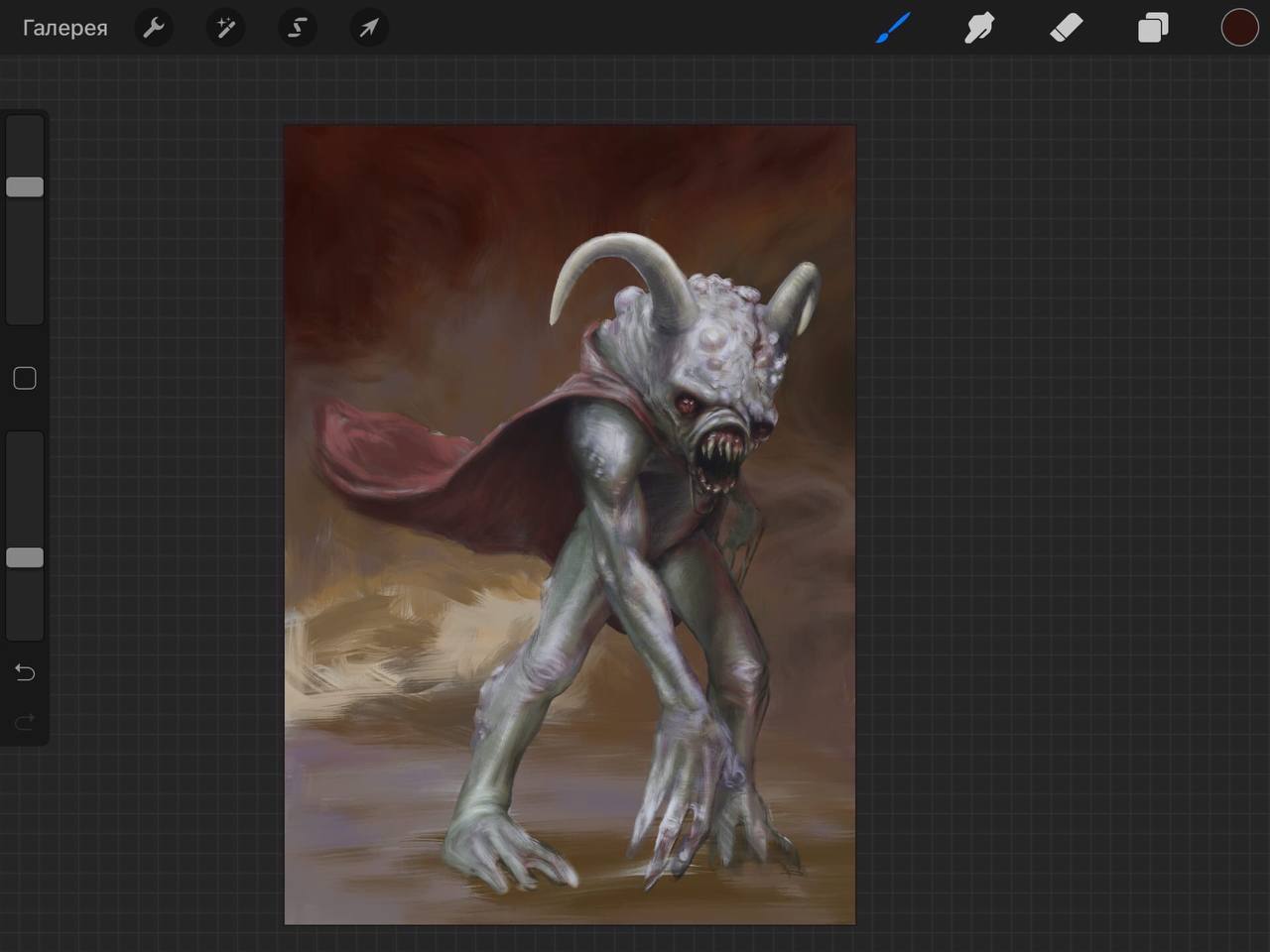Select the Eraser tool
Viewport: 1270px width, 952px height.
(1066, 28)
